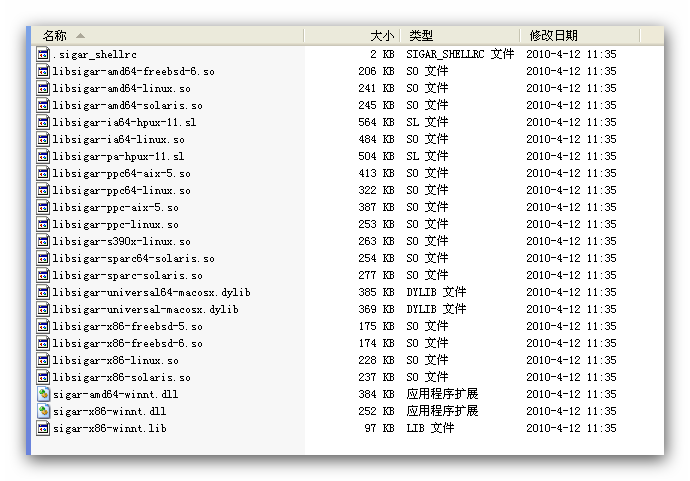The width and height of the screenshot is (690, 481).
Task: Select file name libsigar-ppc-aix-5.so
Action: point(115,208)
